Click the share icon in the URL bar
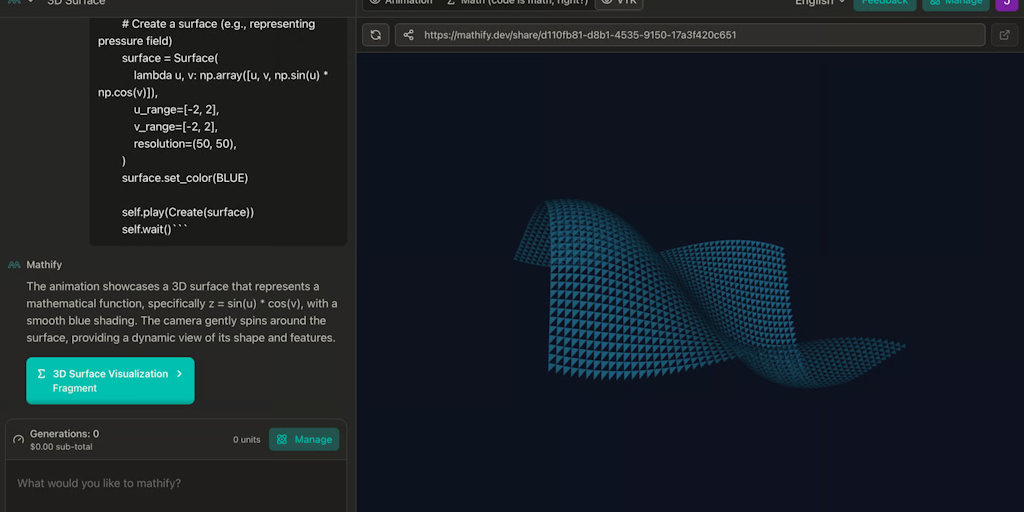Viewport: 1024px width, 512px height. (x=408, y=35)
